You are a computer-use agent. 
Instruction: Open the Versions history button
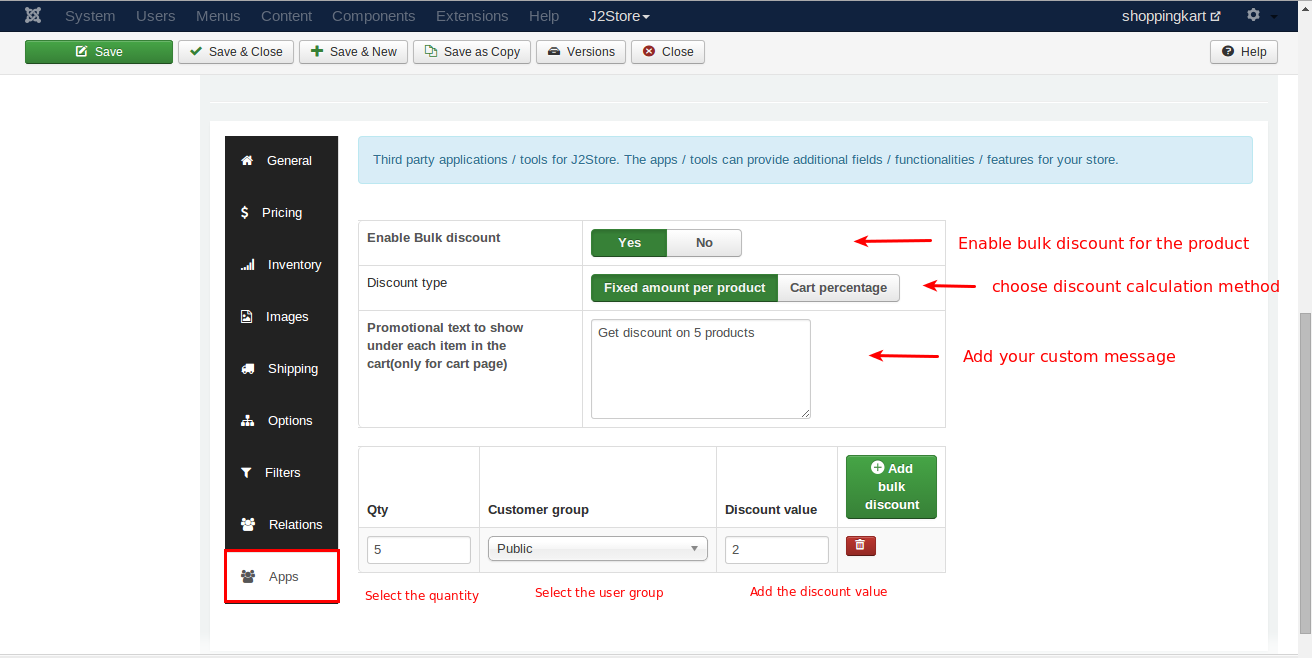581,52
